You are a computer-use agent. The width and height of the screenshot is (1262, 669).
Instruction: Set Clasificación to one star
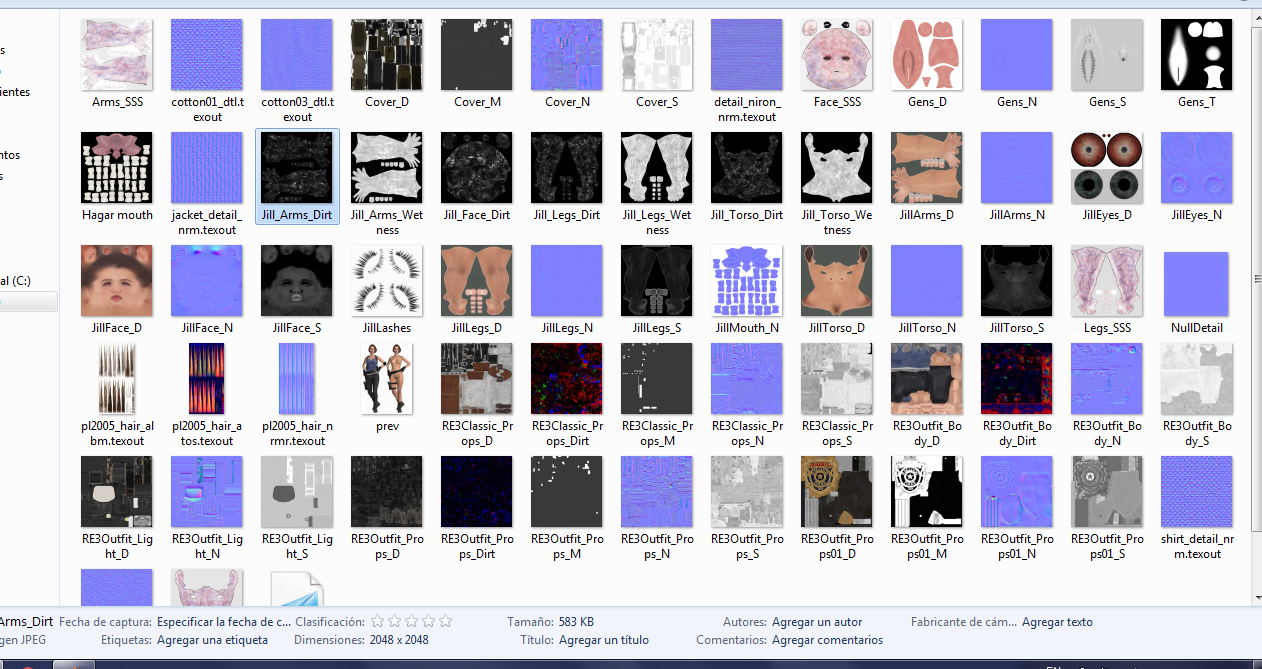point(378,621)
